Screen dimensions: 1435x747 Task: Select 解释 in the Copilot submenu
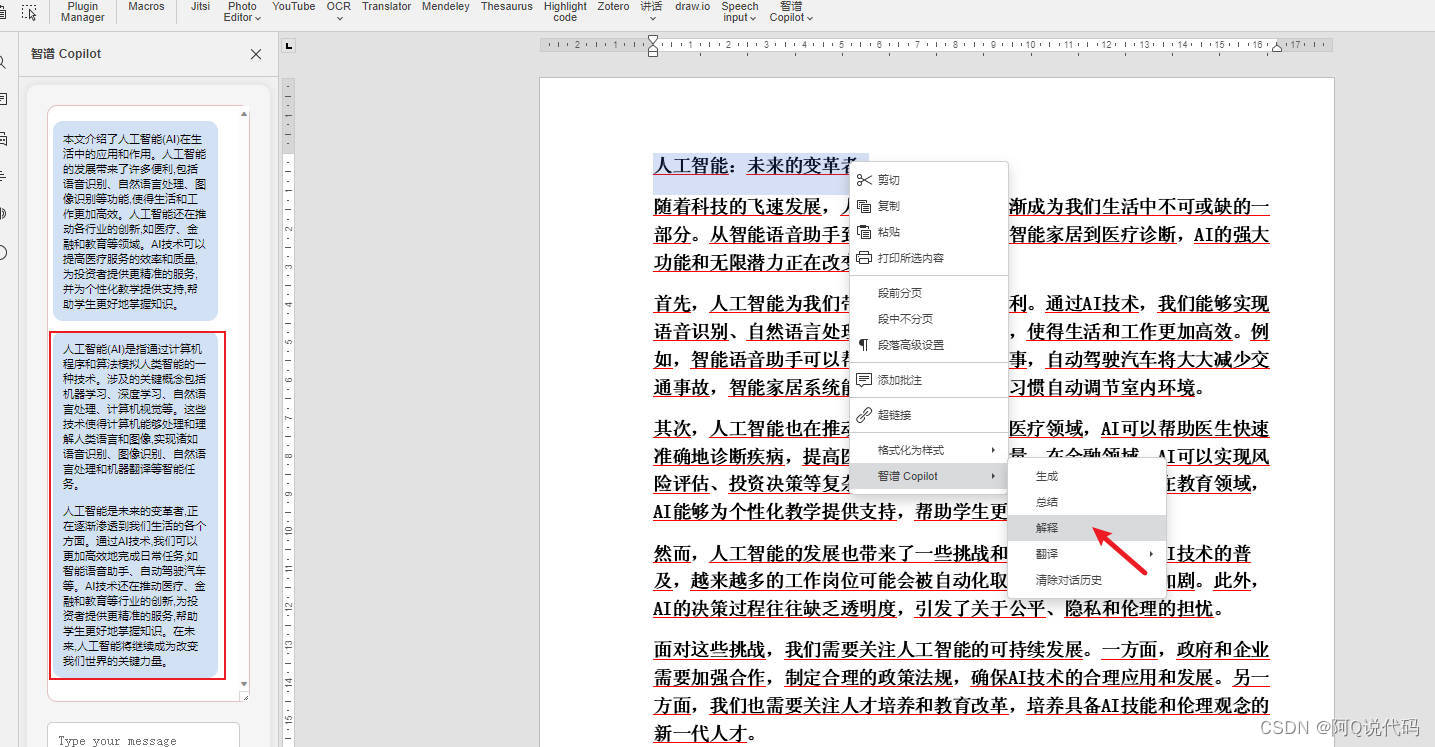(1086, 528)
